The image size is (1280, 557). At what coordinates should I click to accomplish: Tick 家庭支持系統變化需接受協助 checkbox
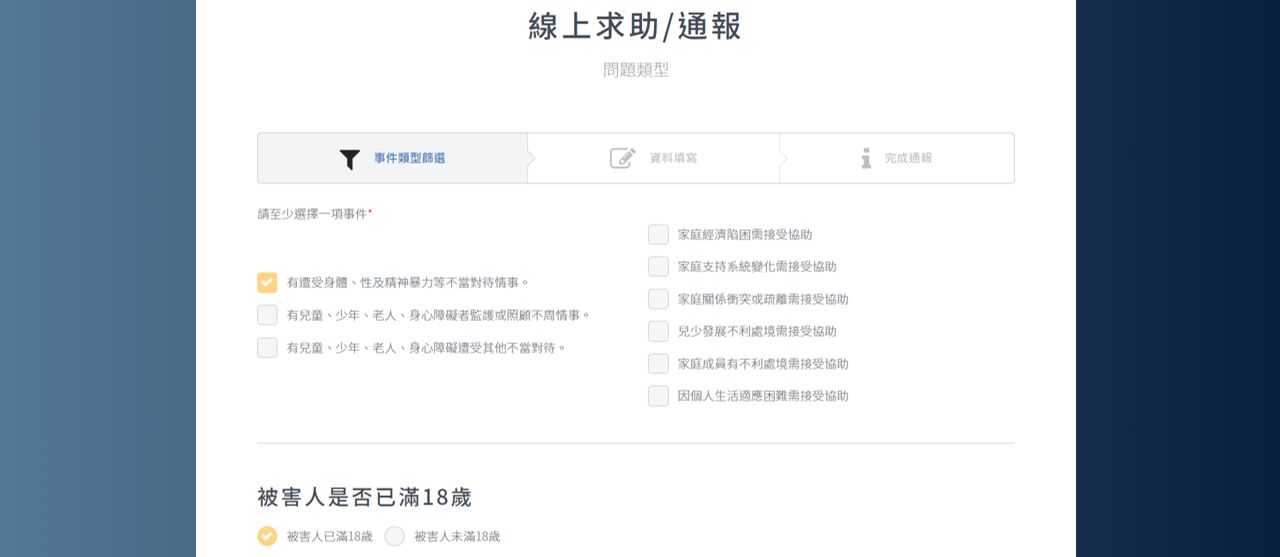(658, 267)
